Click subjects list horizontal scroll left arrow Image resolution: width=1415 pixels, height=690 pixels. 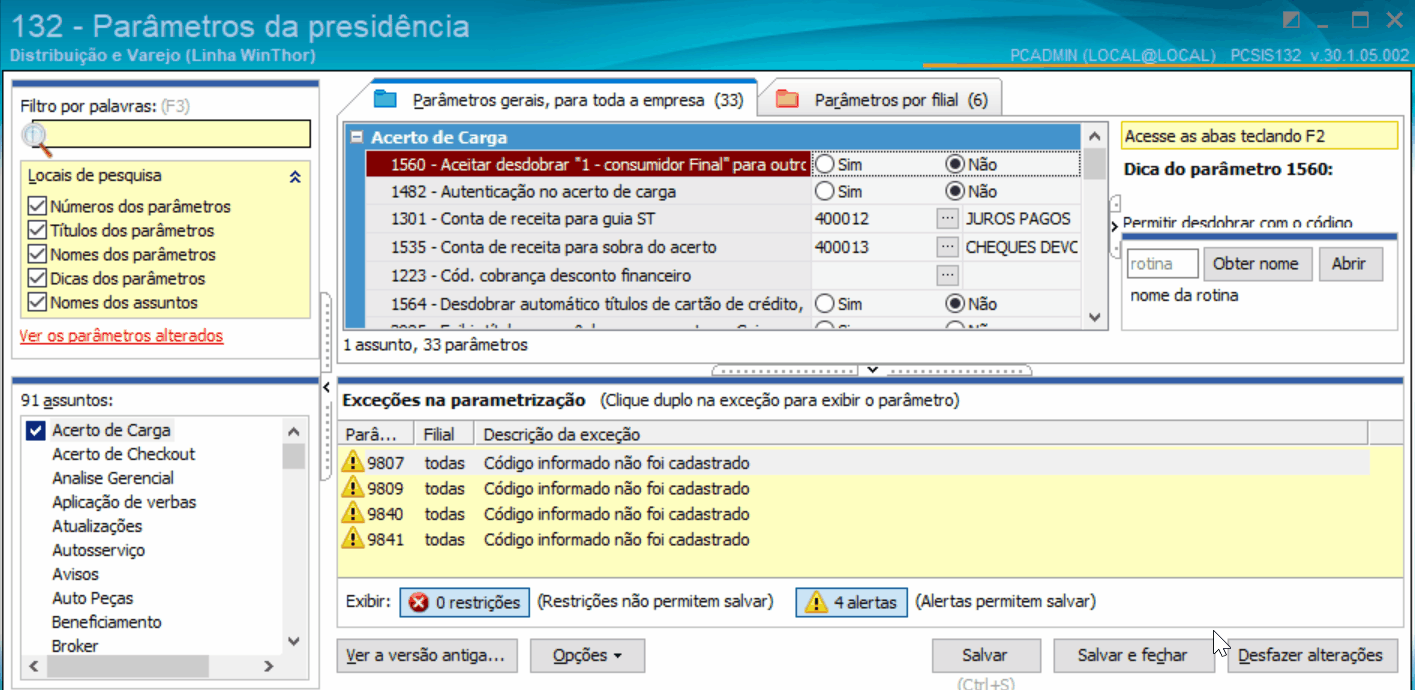click(32, 666)
